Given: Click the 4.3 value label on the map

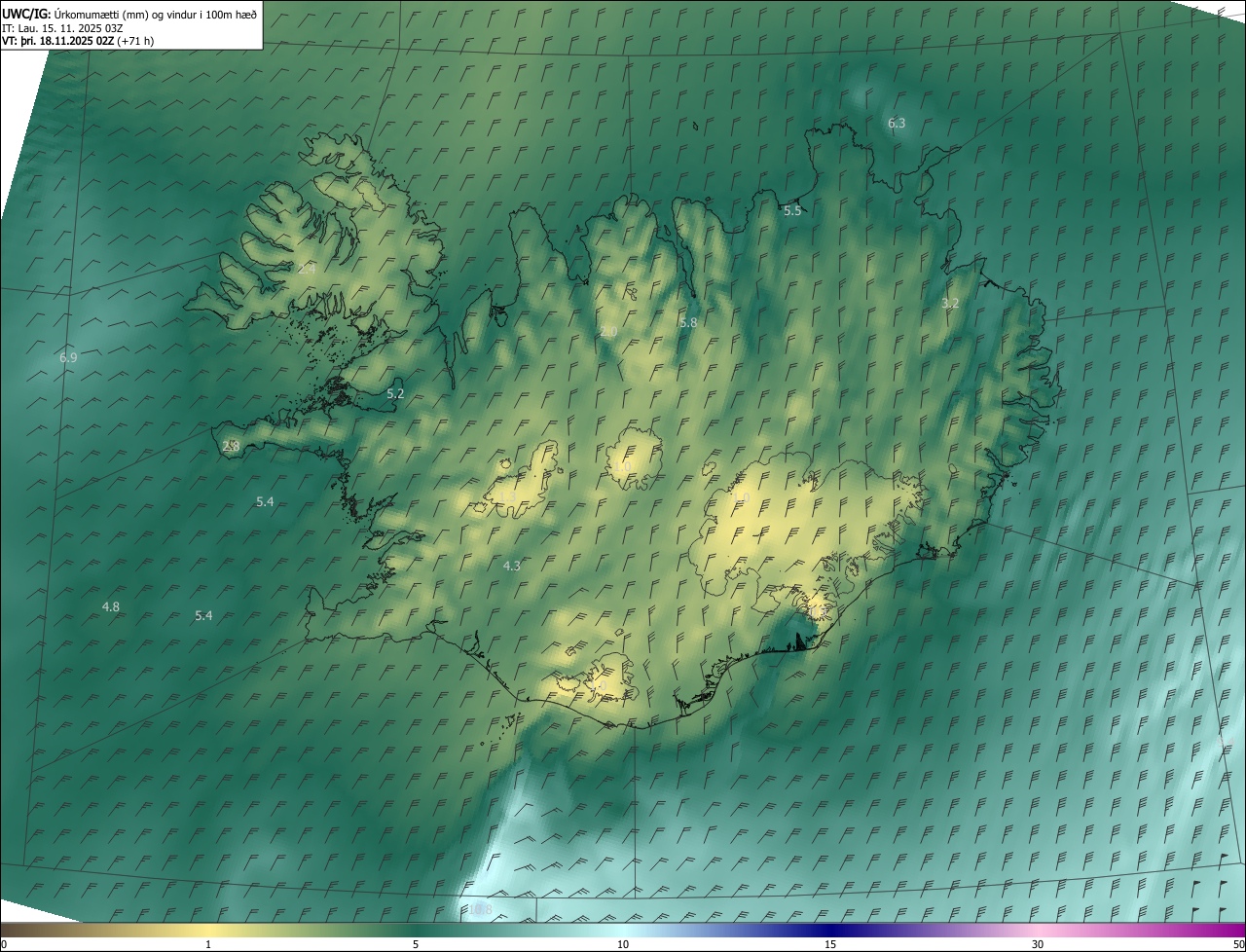Looking at the screenshot, I should [x=512, y=566].
